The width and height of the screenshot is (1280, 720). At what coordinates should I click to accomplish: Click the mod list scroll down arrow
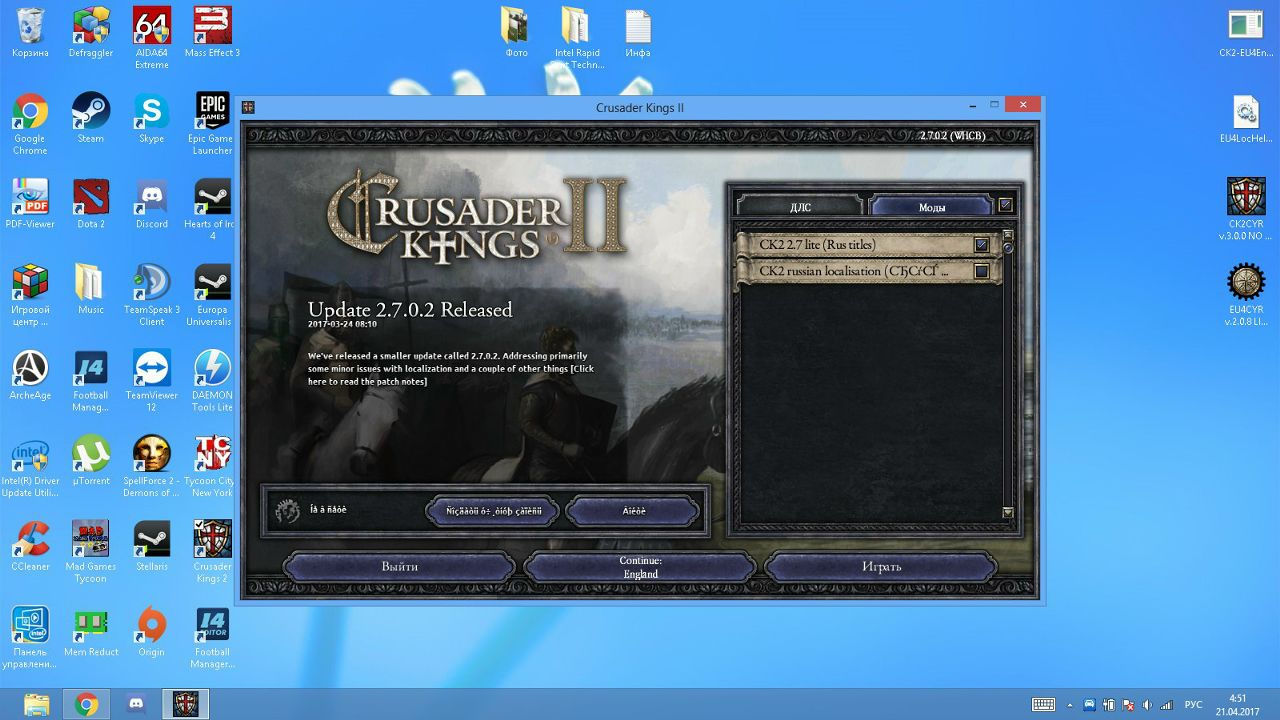click(1008, 512)
